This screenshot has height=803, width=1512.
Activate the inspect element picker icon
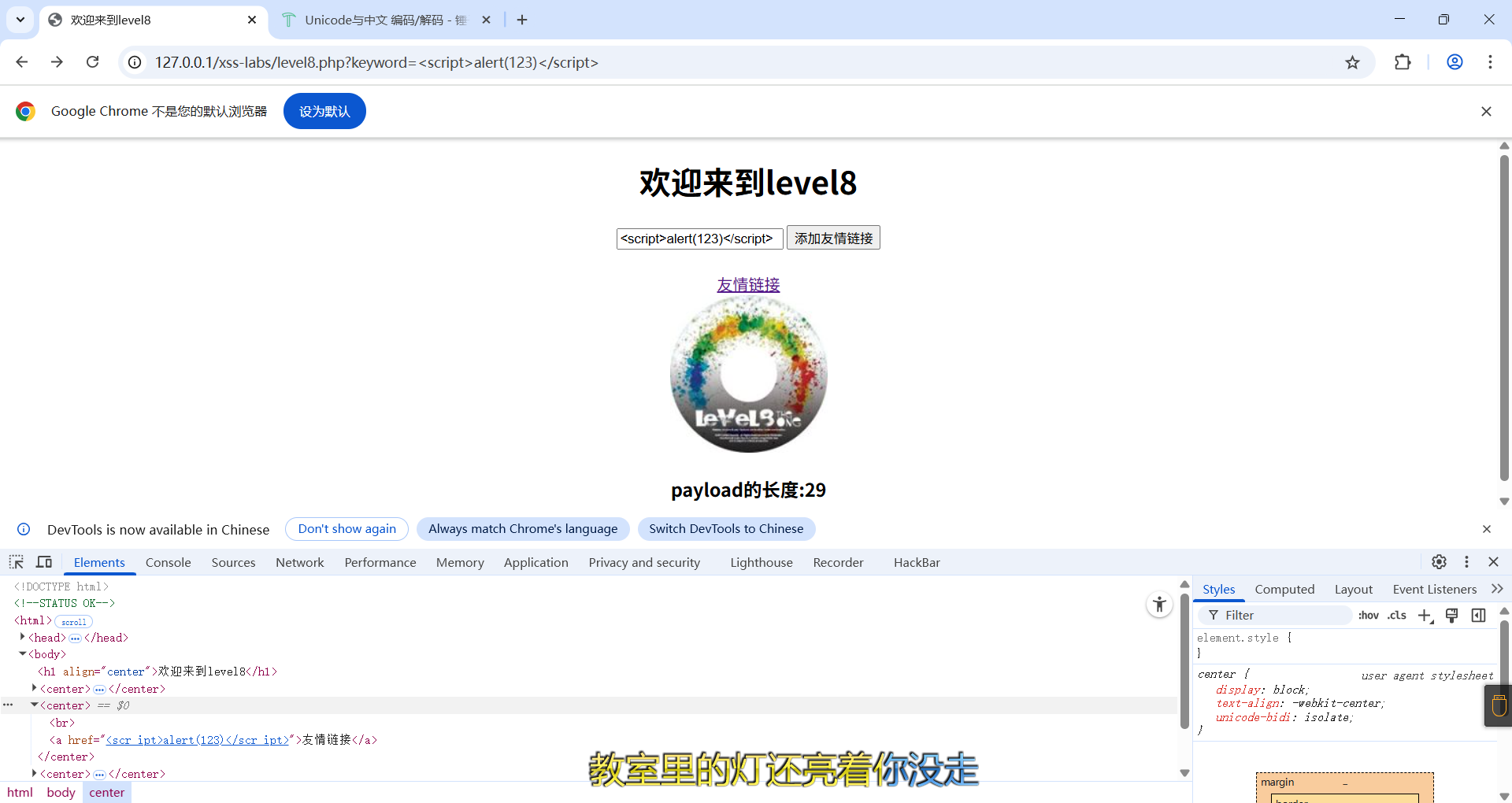[x=17, y=562]
